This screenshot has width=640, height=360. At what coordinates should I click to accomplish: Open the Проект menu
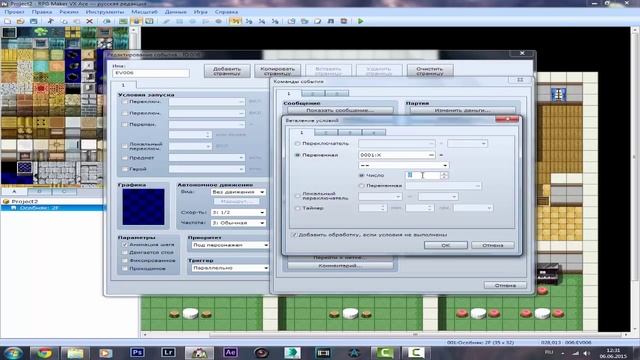pyautogui.click(x=14, y=12)
